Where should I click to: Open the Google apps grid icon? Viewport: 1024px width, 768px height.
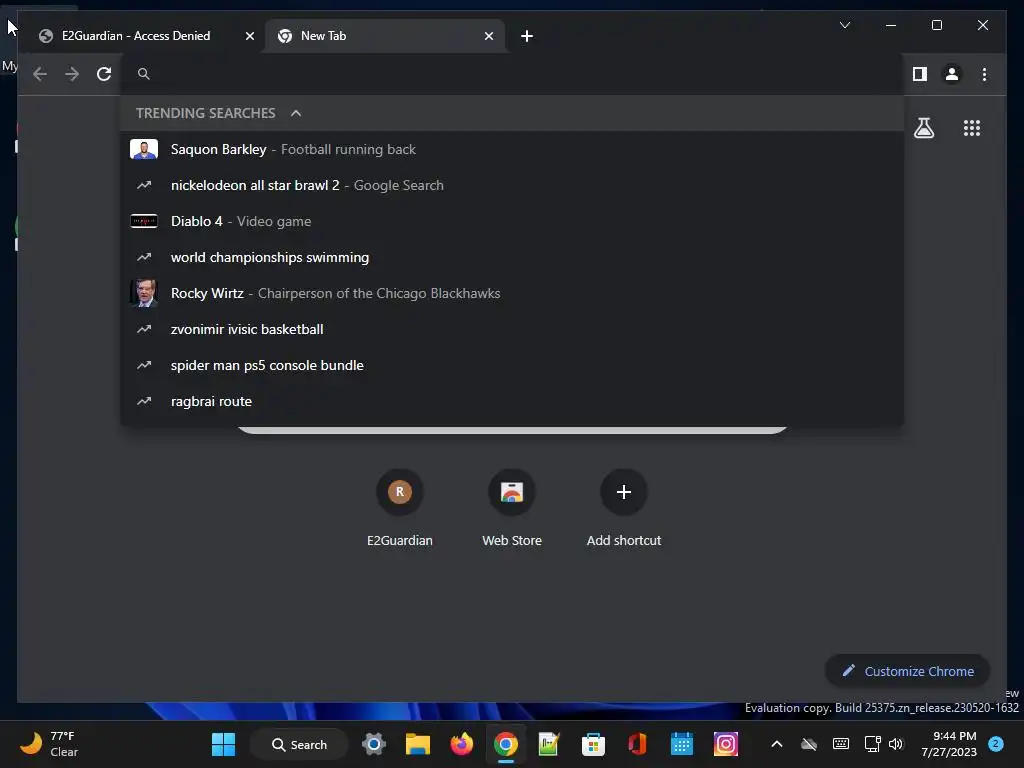pyautogui.click(x=972, y=128)
